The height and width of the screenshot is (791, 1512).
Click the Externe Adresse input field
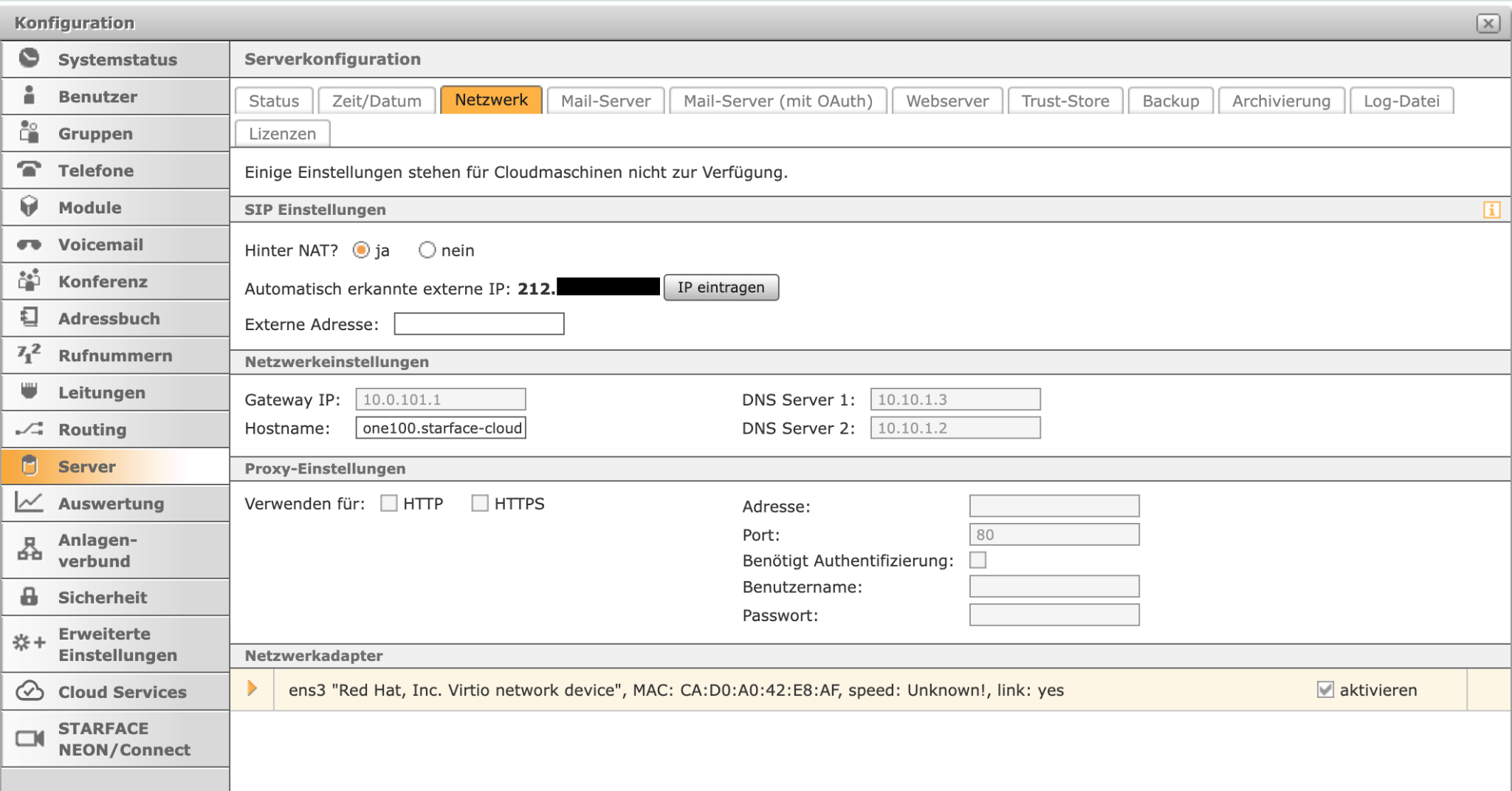(479, 323)
